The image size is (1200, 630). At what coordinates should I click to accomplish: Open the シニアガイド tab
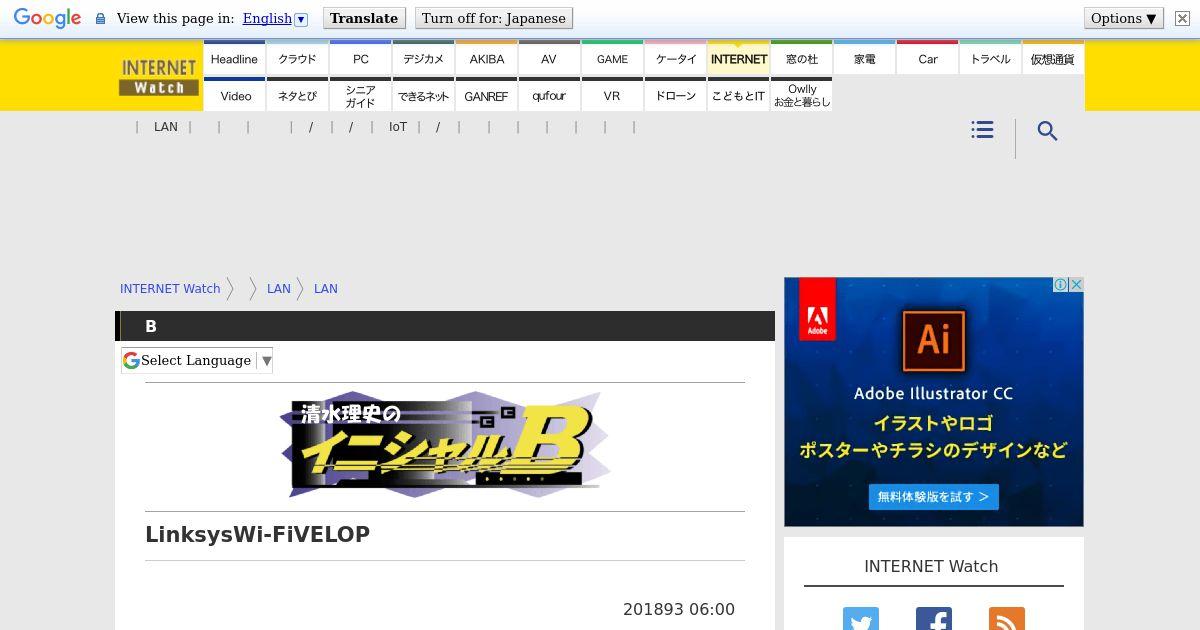click(x=360, y=95)
